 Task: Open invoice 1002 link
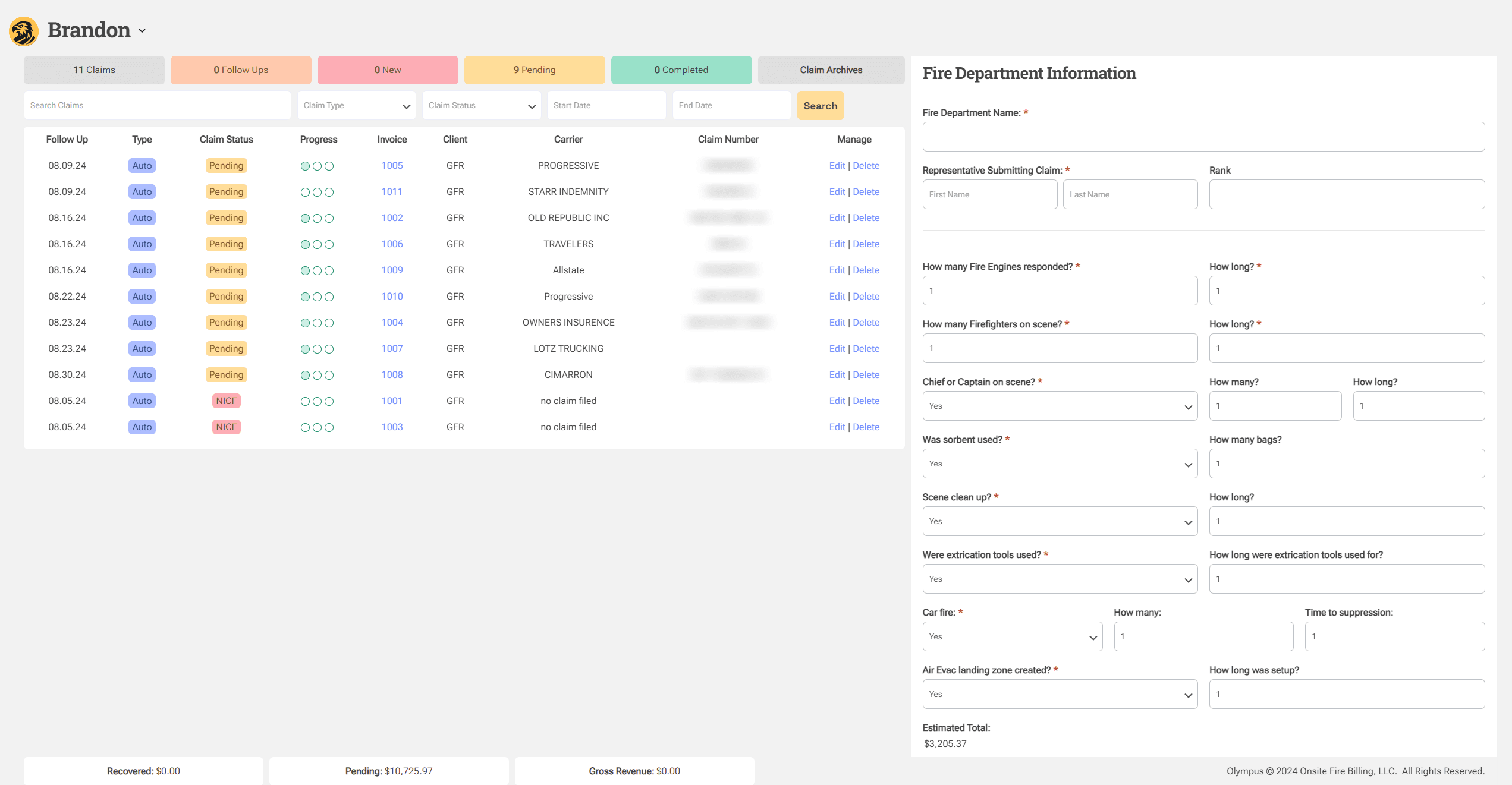tap(392, 218)
